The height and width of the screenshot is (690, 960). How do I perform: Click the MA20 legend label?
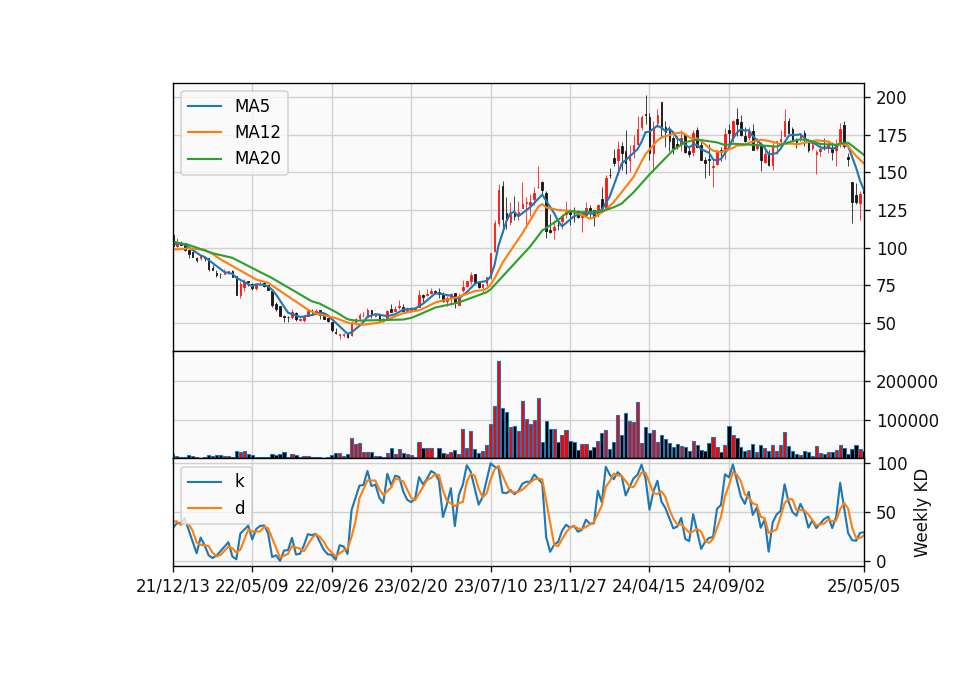(257, 159)
